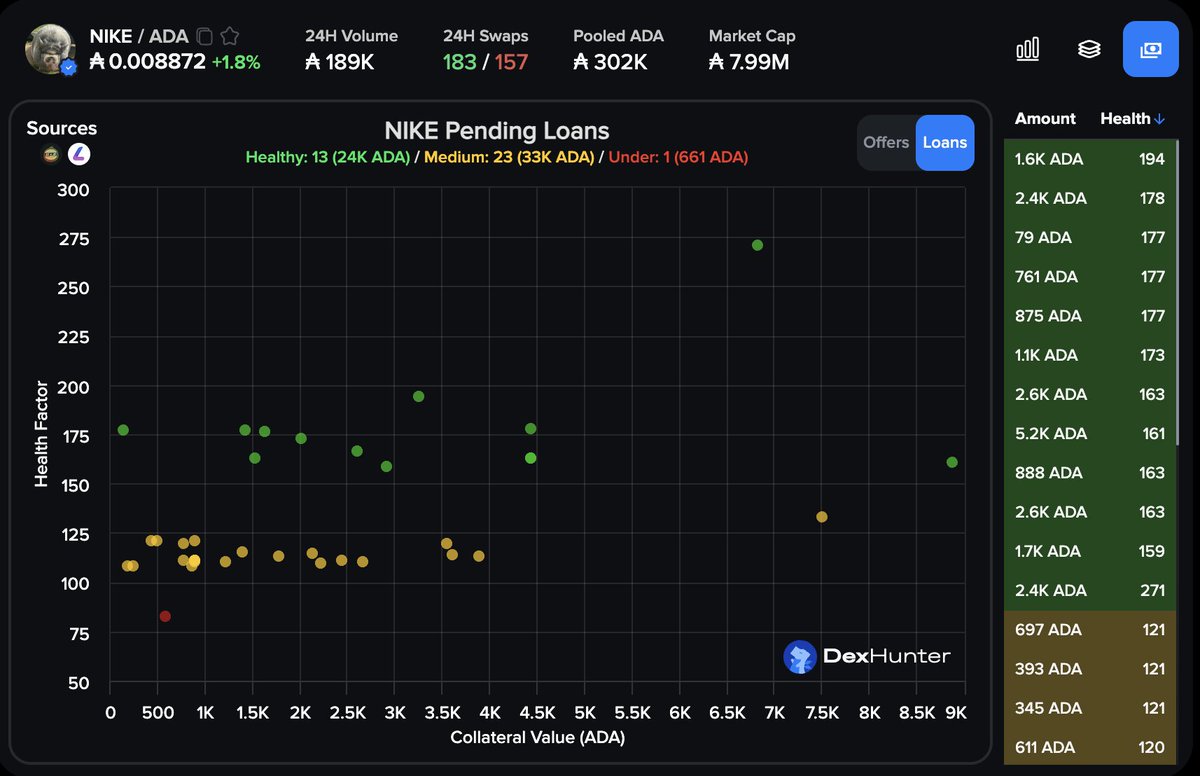The image size is (1200, 776).
Task: Click the green dot near 9K collateral
Action: [952, 462]
